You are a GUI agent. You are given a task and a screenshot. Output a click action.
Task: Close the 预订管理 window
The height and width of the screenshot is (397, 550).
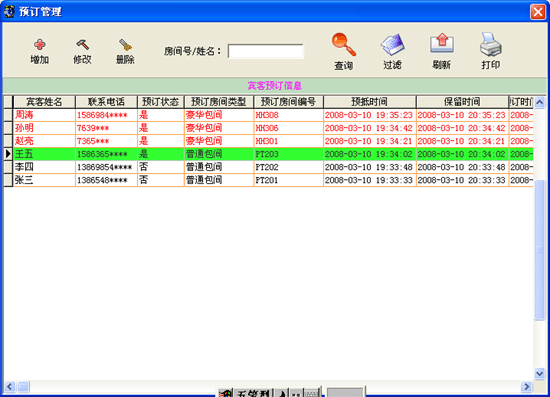(538, 12)
